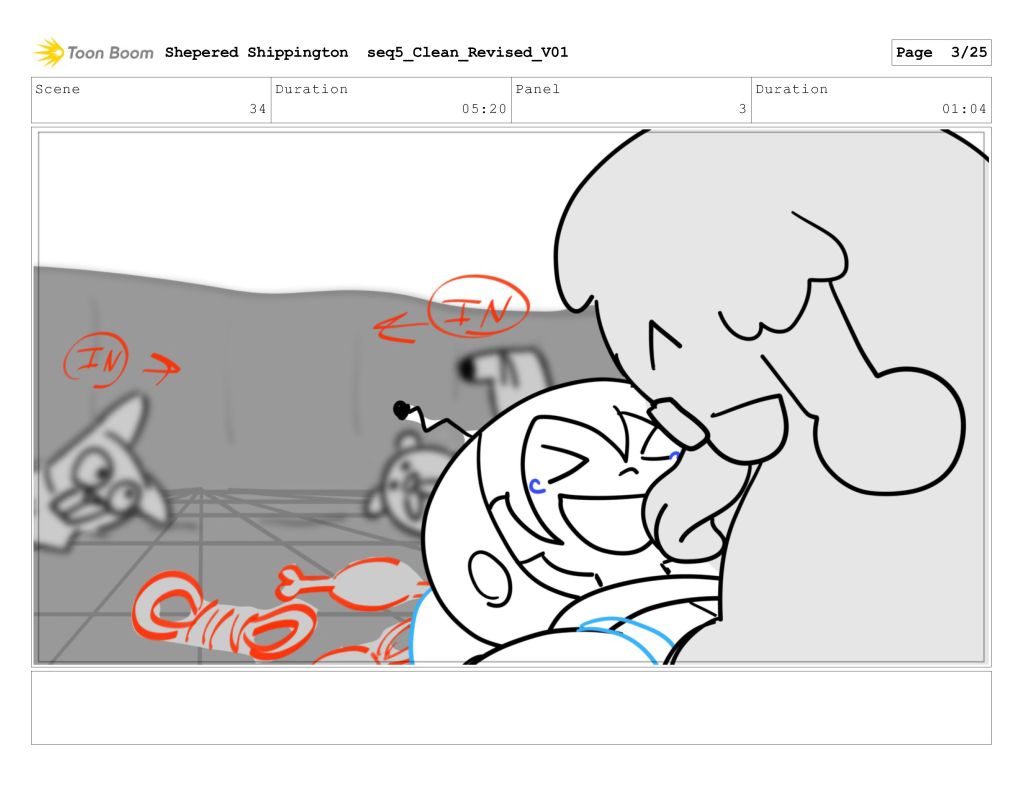
Task: Select the Panel 3 field
Action: [631, 100]
